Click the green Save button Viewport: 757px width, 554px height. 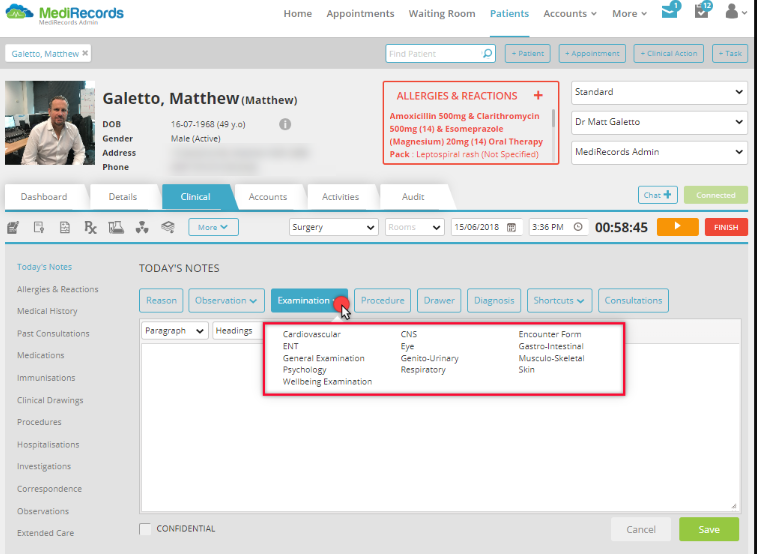click(x=709, y=529)
